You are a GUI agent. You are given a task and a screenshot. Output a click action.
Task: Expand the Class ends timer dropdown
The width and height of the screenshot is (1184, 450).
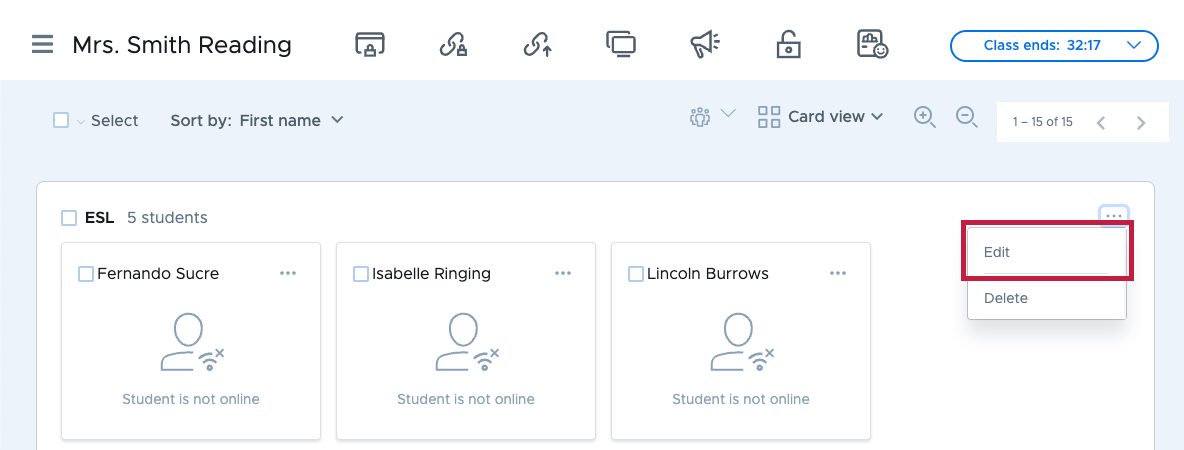tap(1054, 45)
